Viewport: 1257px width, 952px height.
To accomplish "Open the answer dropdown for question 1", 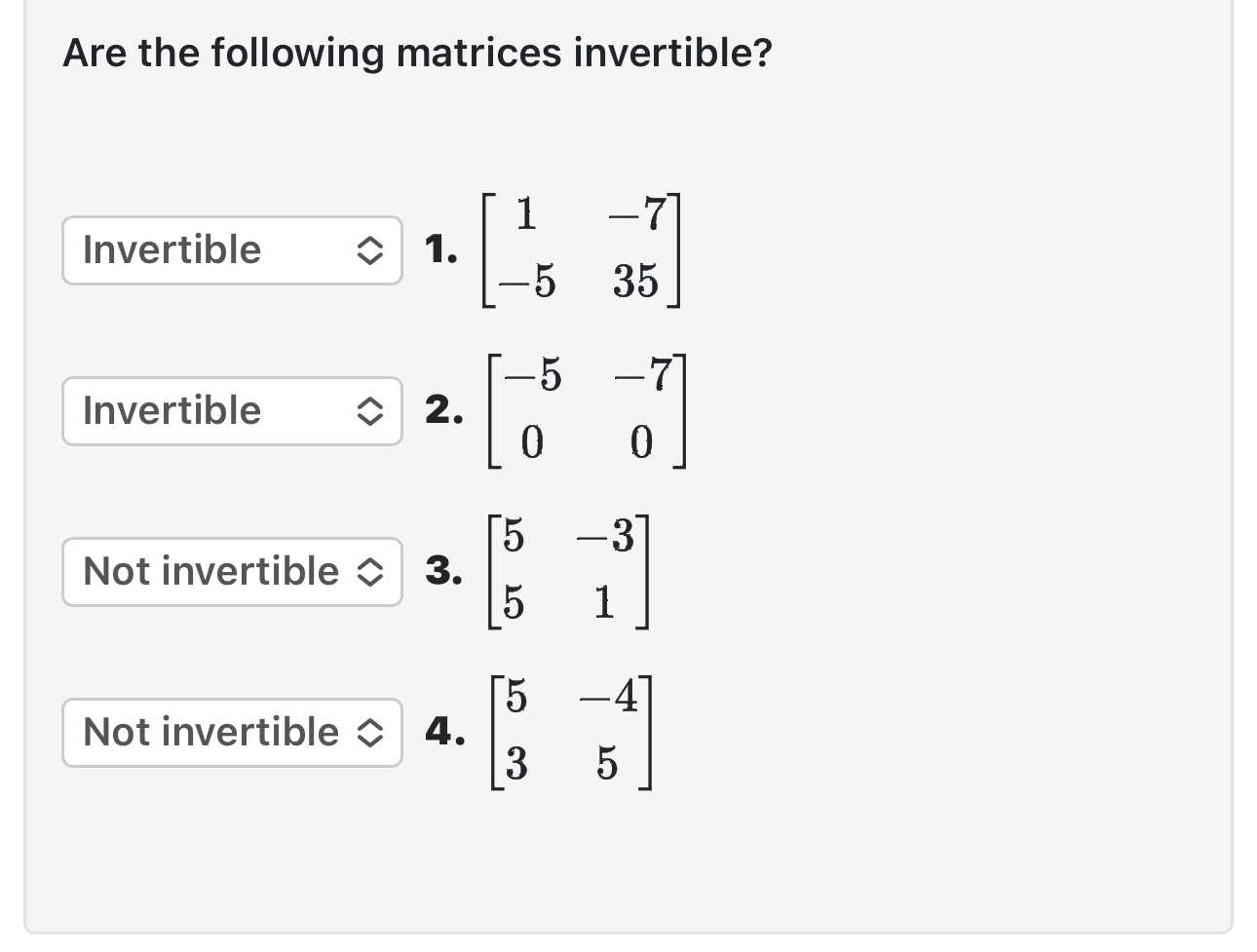I will (232, 250).
